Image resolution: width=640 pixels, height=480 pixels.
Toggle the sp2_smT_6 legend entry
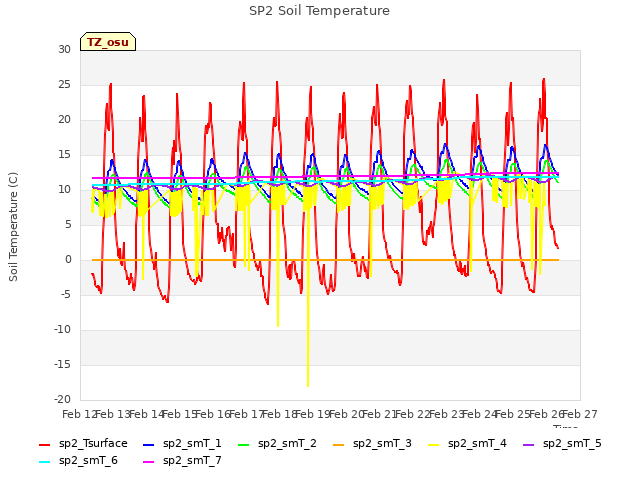pos(78,460)
